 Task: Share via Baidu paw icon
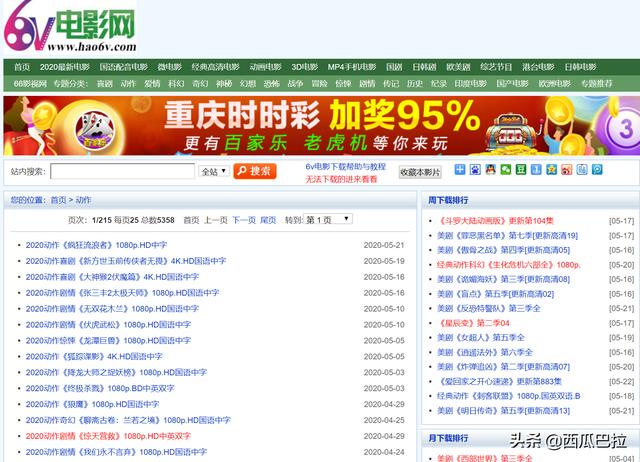click(x=475, y=169)
